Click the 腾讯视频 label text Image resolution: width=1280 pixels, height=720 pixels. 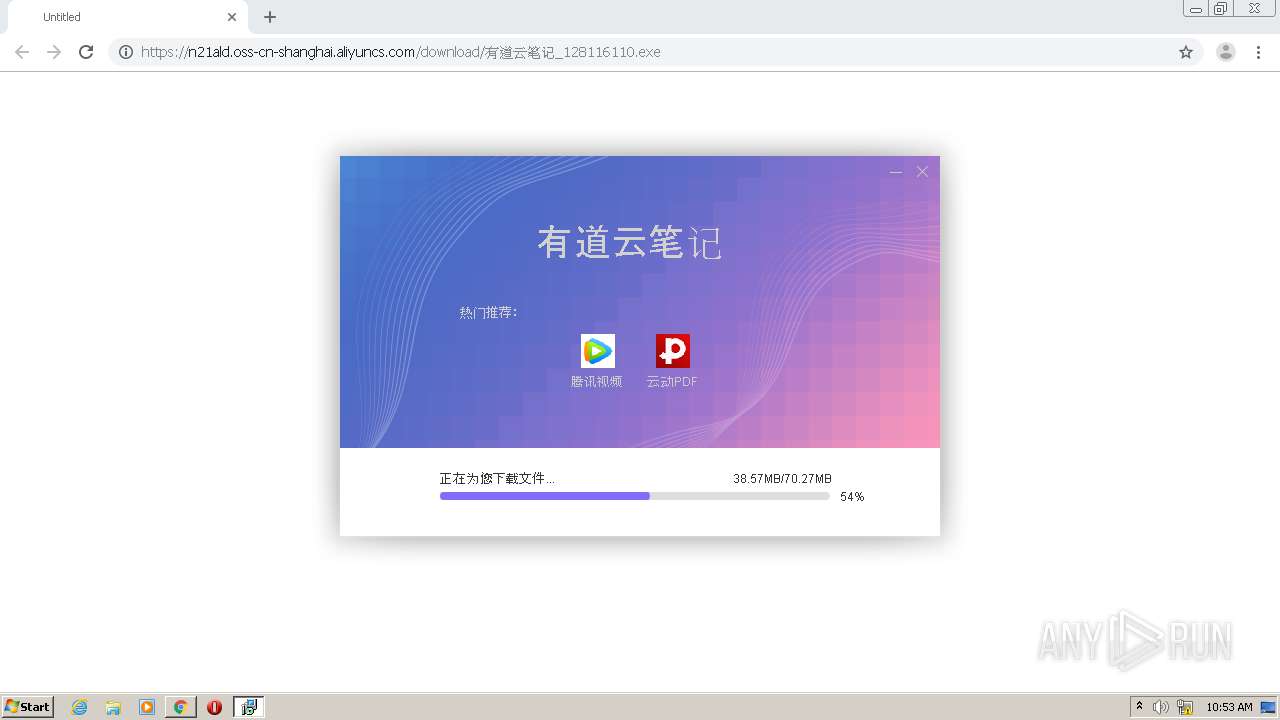click(597, 382)
